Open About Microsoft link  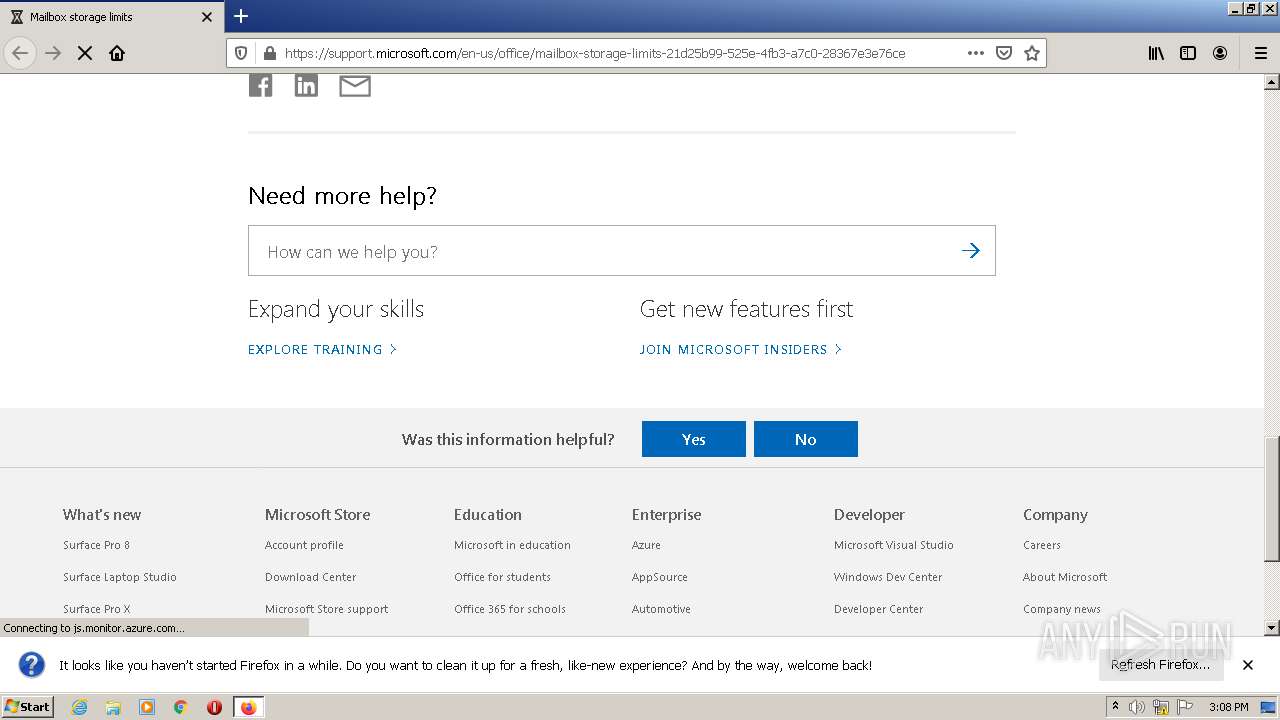pos(1065,577)
